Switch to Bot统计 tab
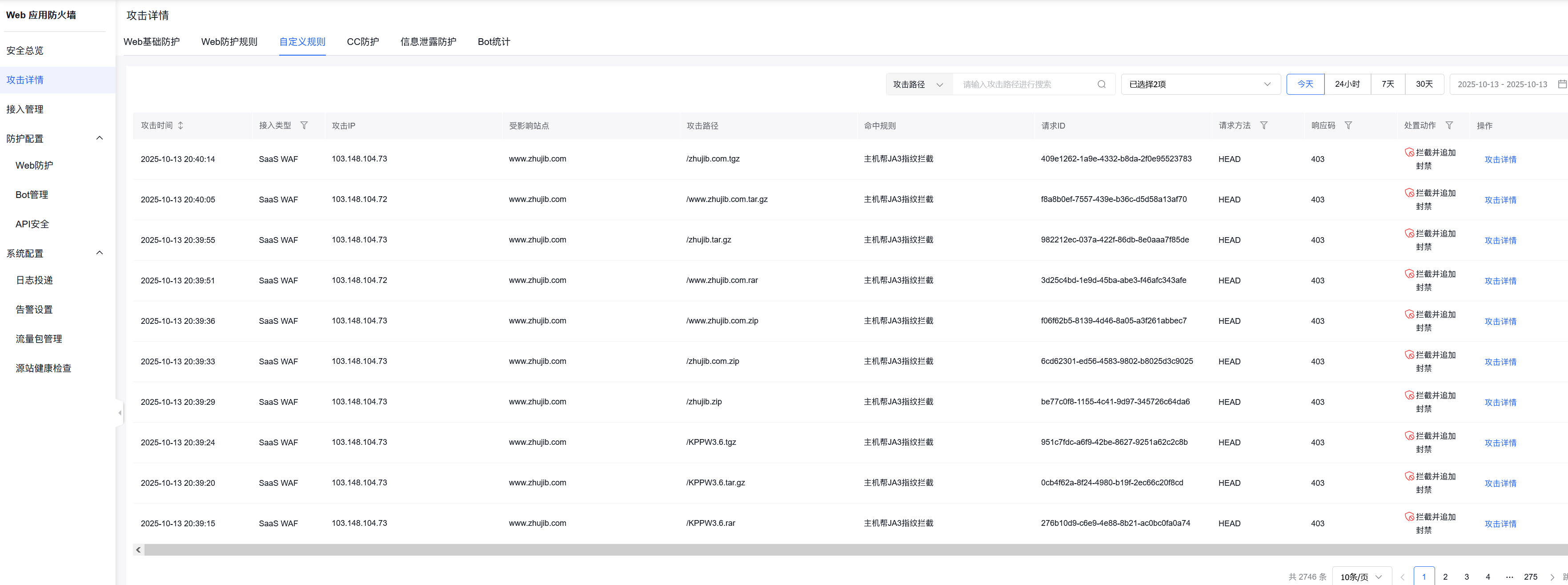The width and height of the screenshot is (1568, 585). click(493, 41)
